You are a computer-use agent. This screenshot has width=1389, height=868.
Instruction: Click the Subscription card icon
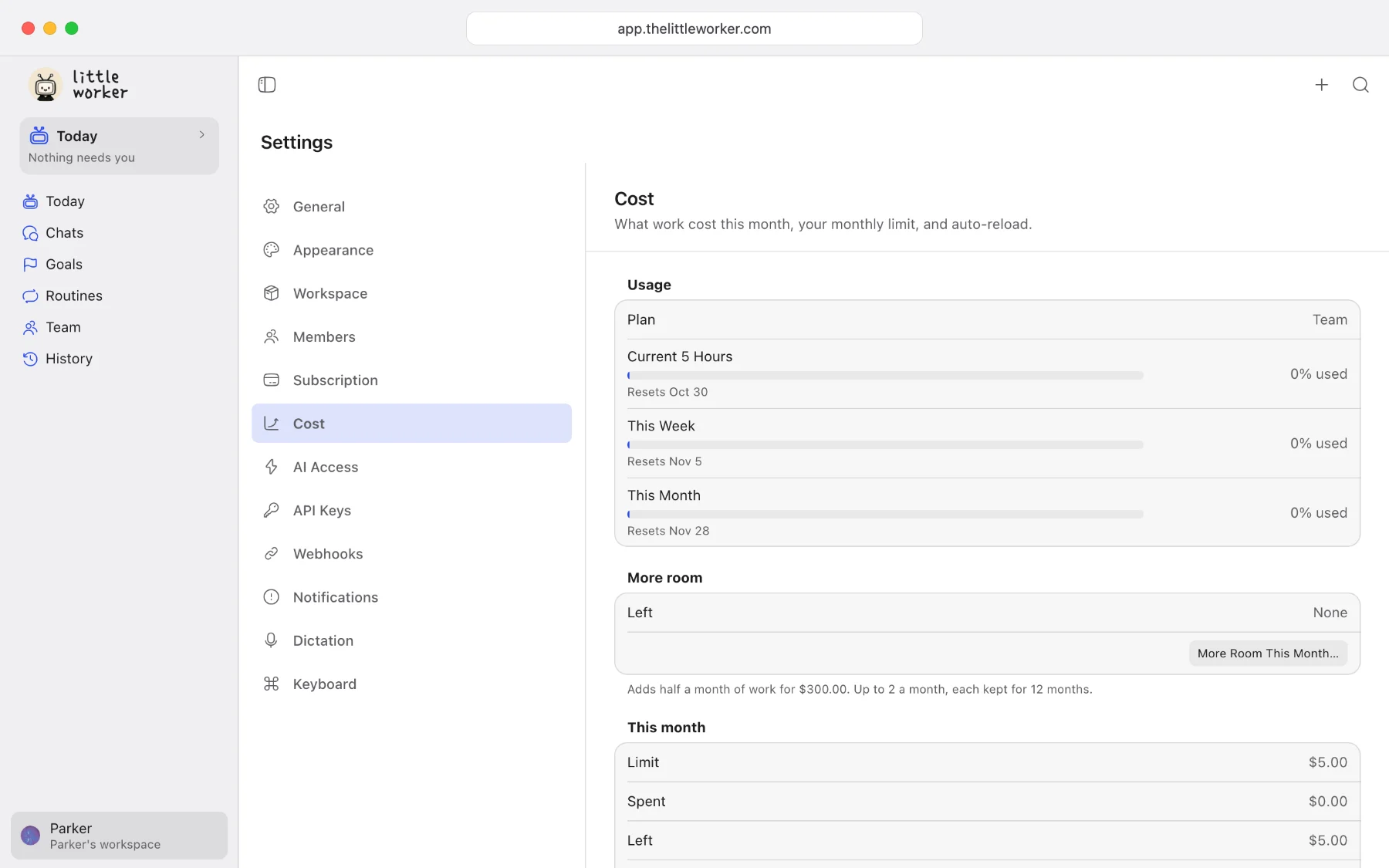coord(271,380)
